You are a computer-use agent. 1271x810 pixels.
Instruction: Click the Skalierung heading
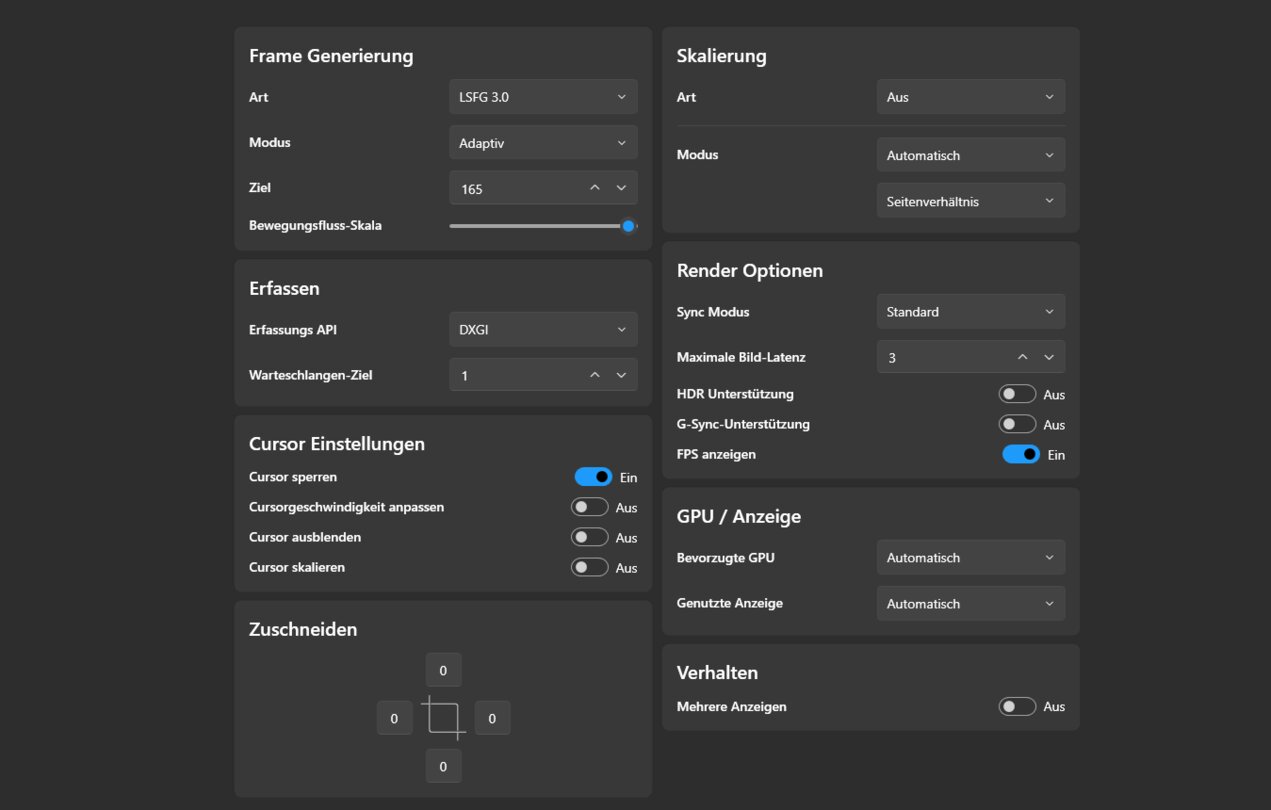point(722,56)
